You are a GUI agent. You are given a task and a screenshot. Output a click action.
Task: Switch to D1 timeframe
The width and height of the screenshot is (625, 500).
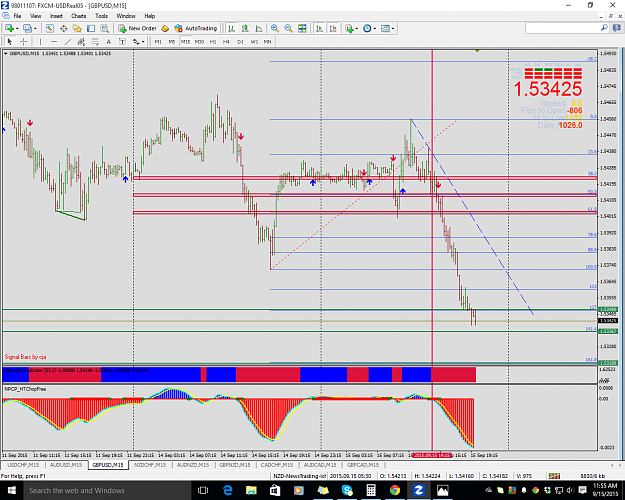240,41
